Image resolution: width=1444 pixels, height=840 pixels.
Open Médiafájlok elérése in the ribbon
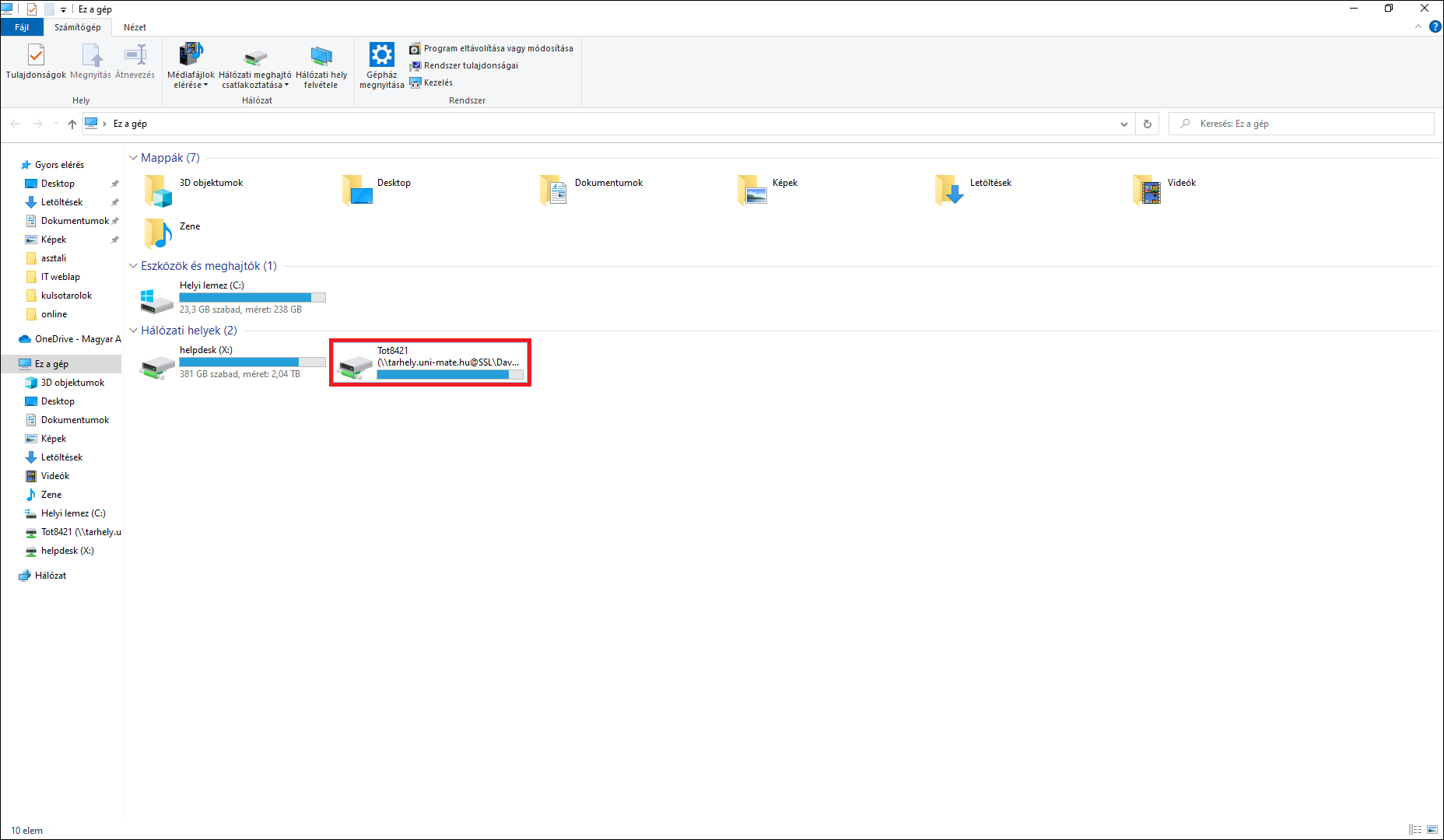[x=191, y=56]
